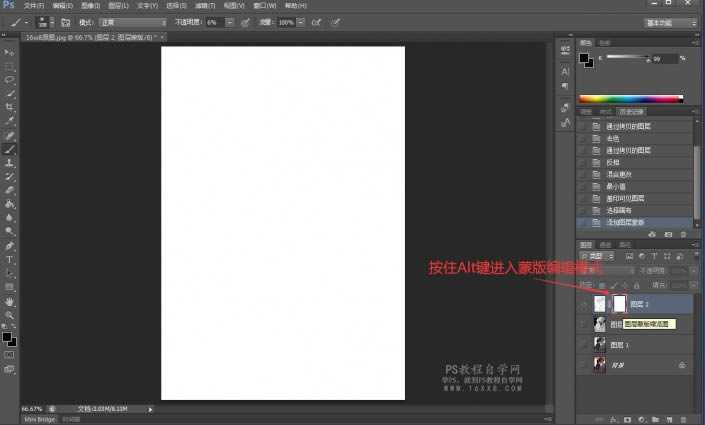Select the Crop tool

coord(10,106)
